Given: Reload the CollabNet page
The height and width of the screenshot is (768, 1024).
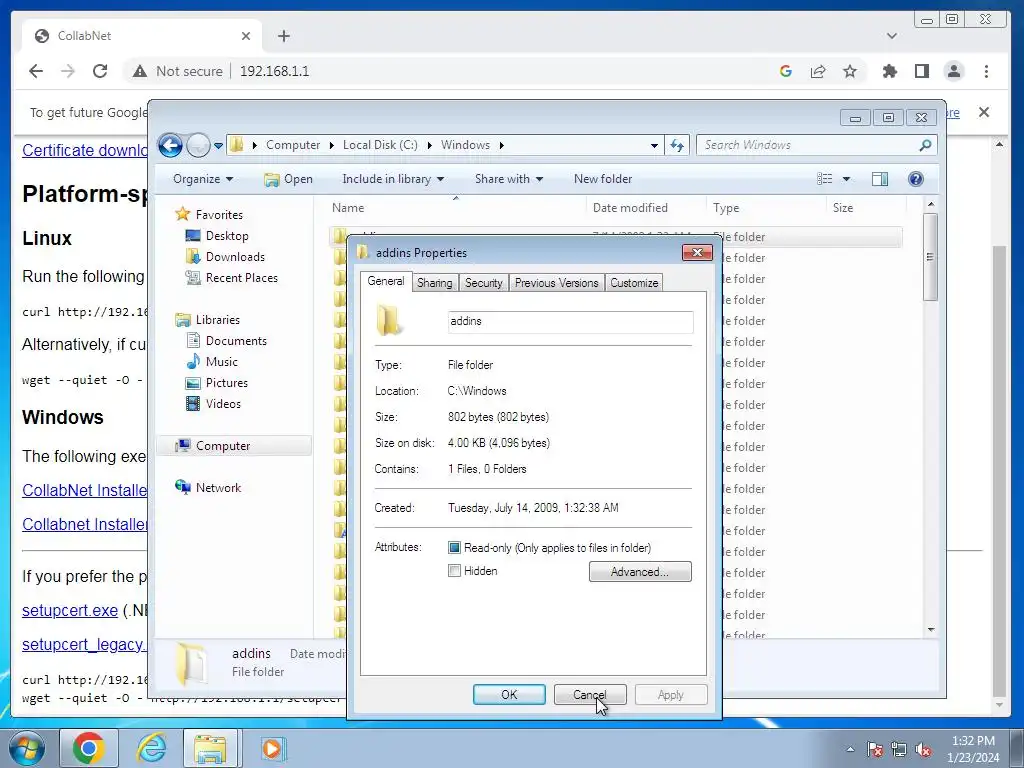Looking at the screenshot, I should [x=99, y=71].
